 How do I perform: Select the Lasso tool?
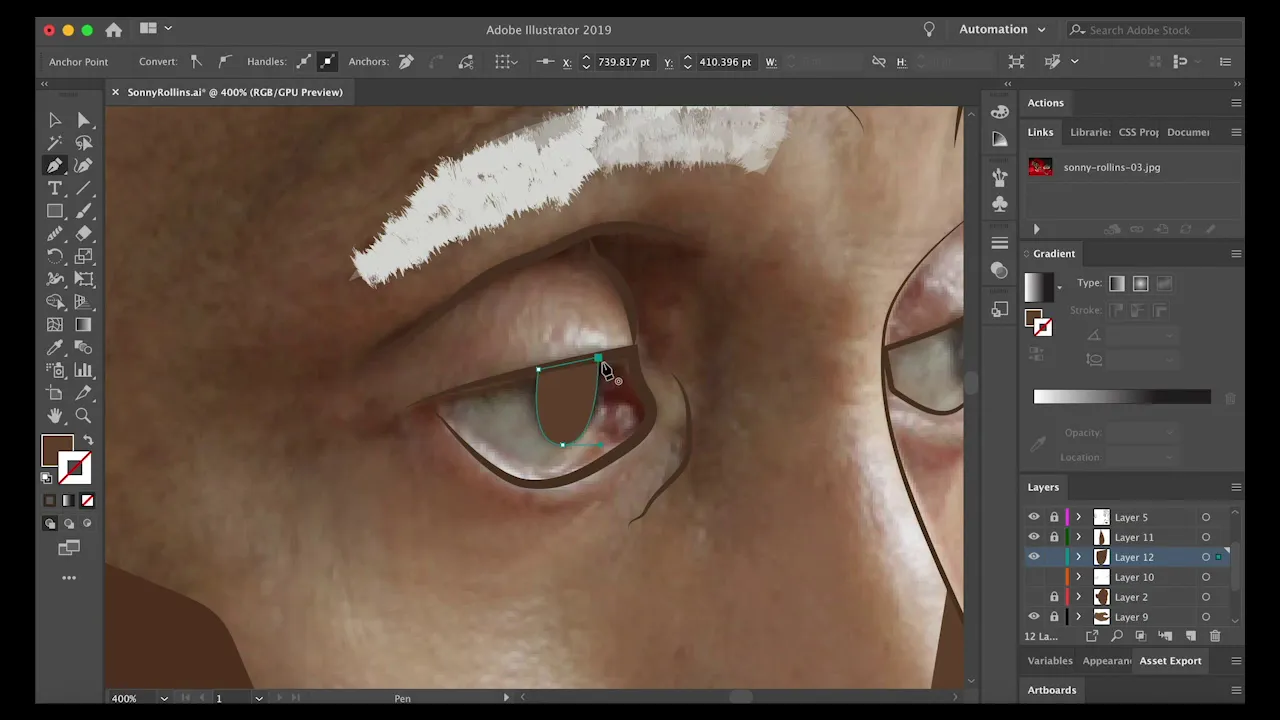84,143
